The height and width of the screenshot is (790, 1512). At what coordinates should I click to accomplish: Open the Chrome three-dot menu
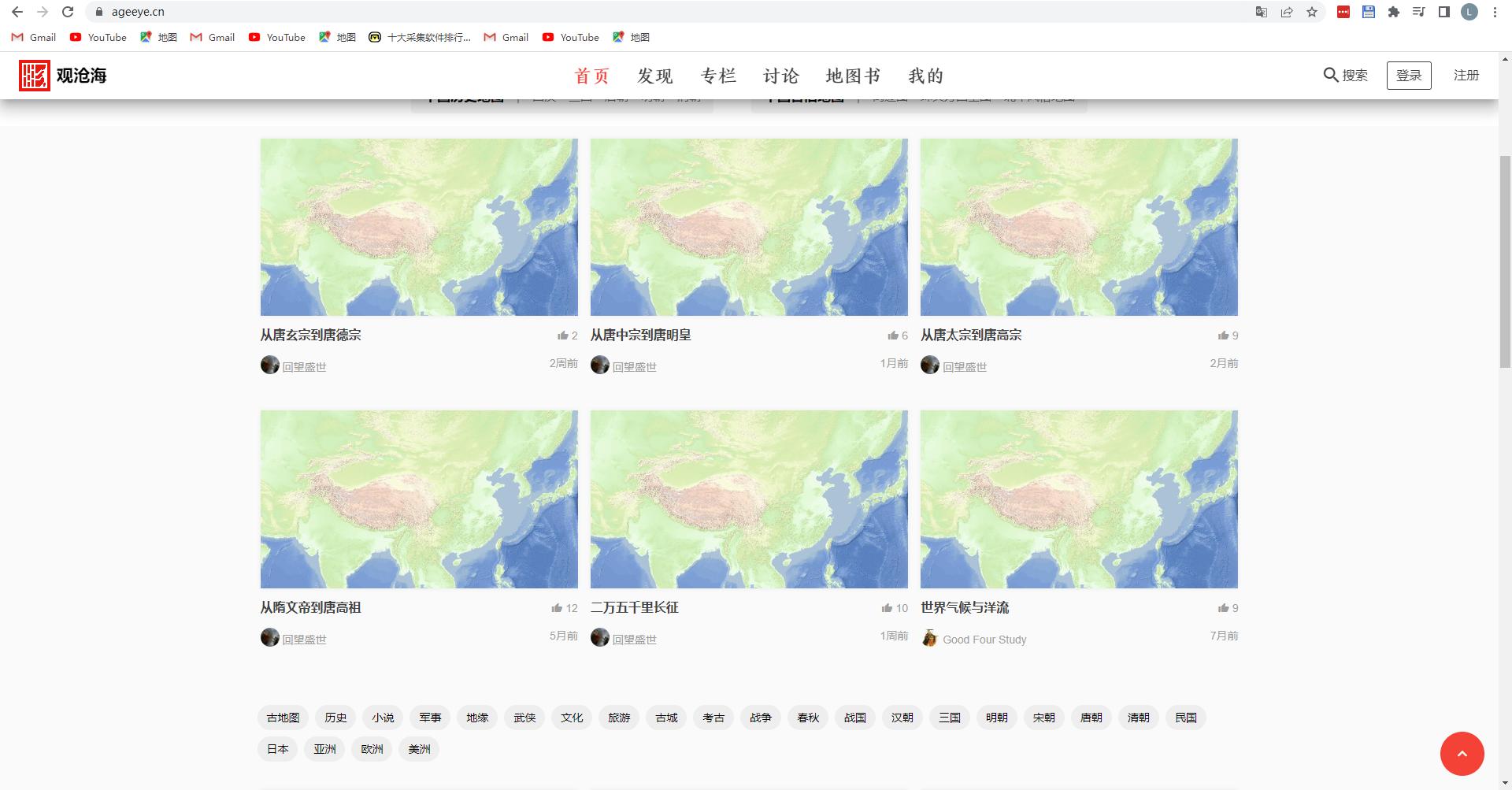[x=1495, y=12]
